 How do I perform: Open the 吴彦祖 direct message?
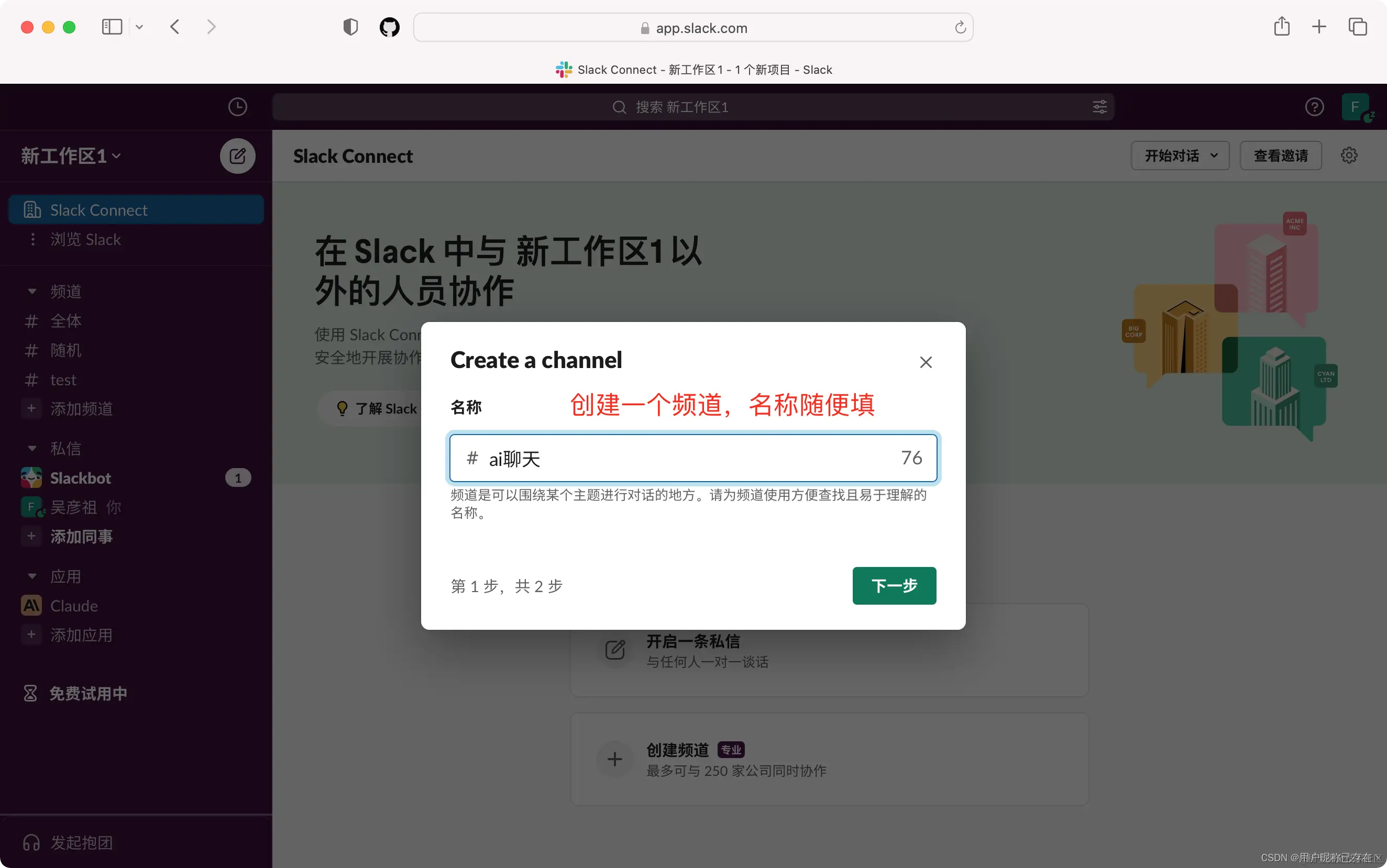[136, 507]
